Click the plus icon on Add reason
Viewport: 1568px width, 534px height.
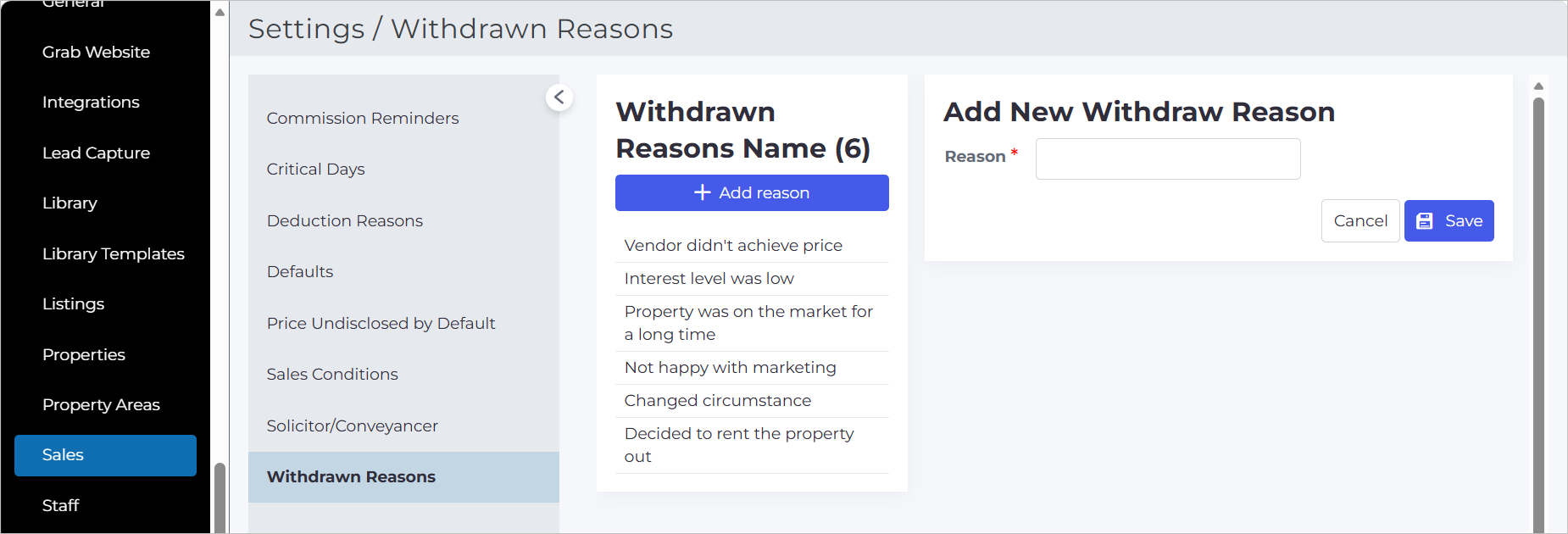(702, 192)
